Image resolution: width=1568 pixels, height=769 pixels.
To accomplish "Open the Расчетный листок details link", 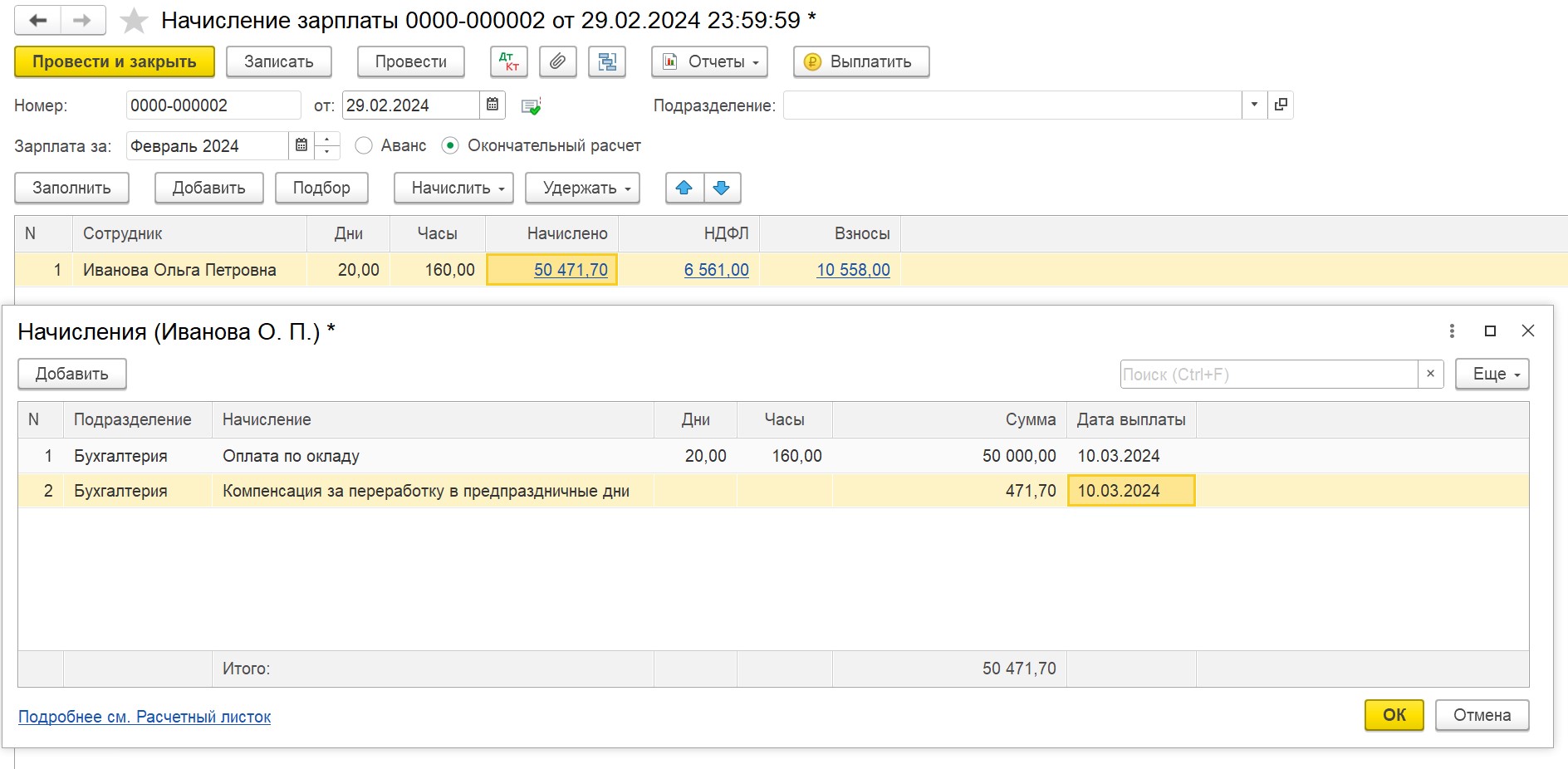I will pyautogui.click(x=145, y=717).
